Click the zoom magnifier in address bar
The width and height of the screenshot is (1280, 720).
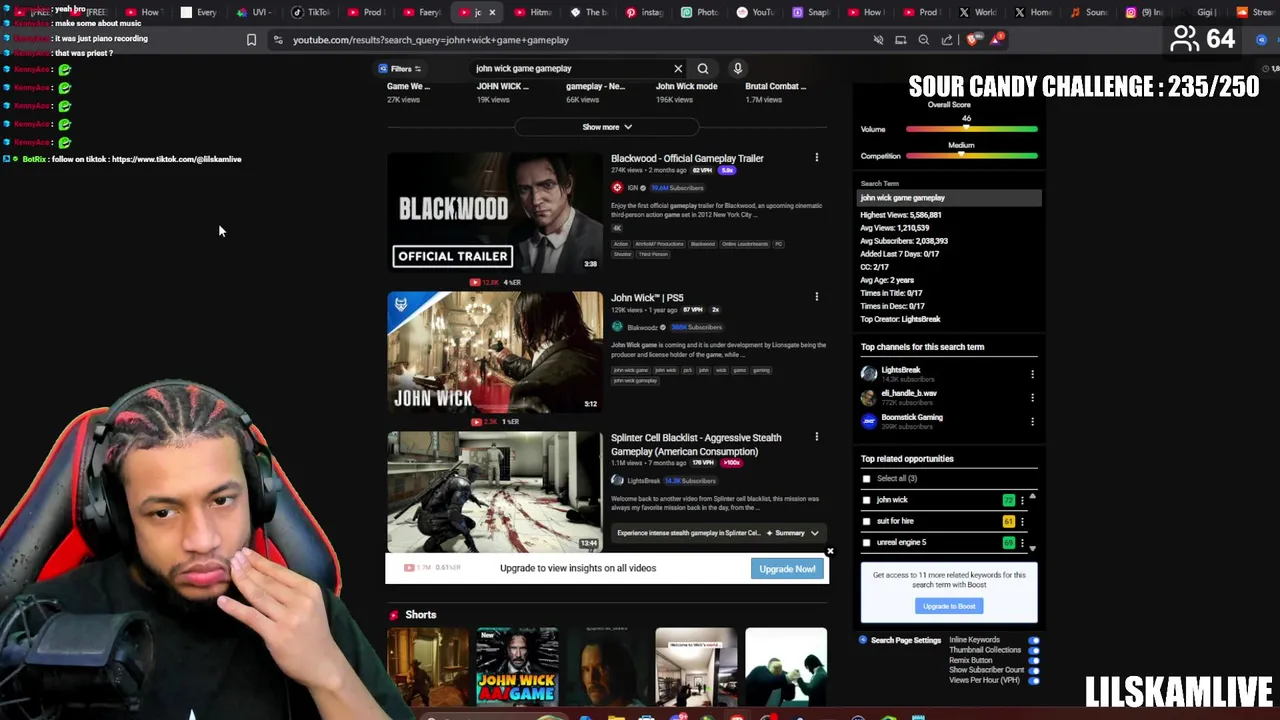point(923,40)
